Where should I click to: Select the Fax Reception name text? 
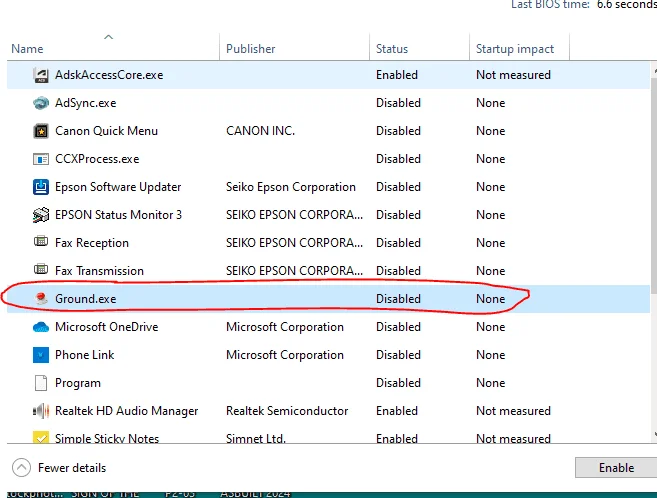tap(92, 243)
